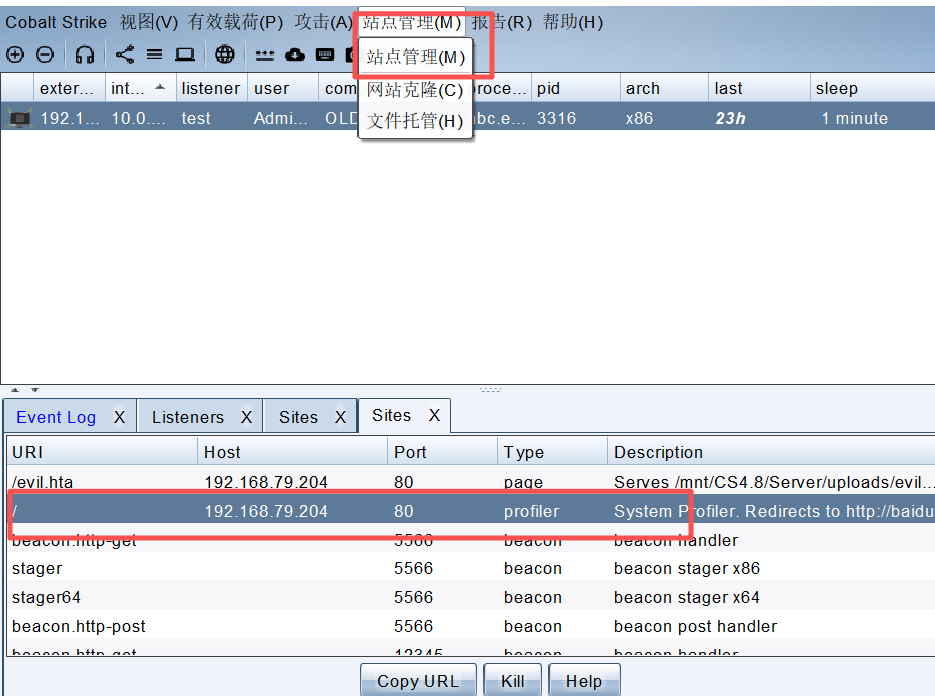Select the stager64 beacon row
This screenshot has height=696, width=935.
tap(471, 597)
